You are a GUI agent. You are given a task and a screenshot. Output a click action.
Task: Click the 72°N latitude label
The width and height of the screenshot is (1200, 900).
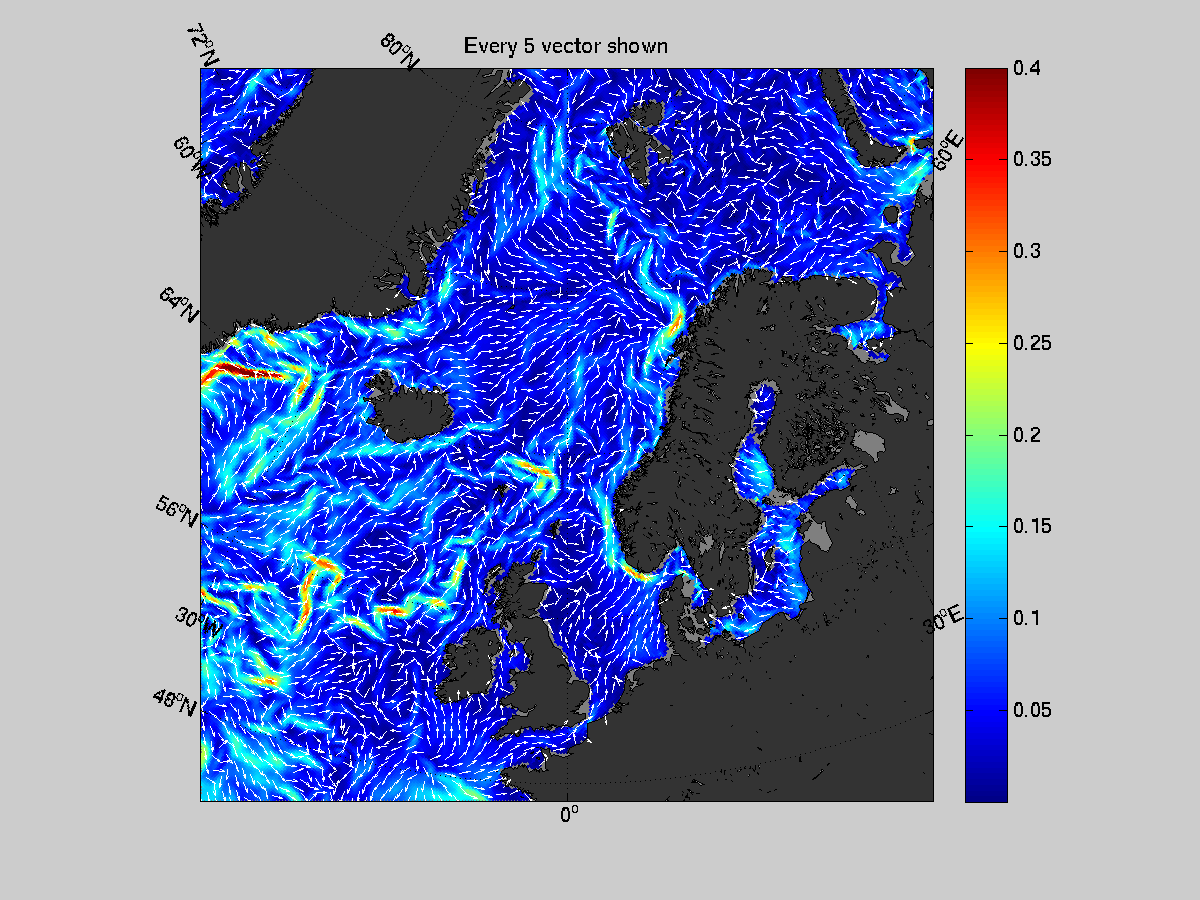point(203,46)
